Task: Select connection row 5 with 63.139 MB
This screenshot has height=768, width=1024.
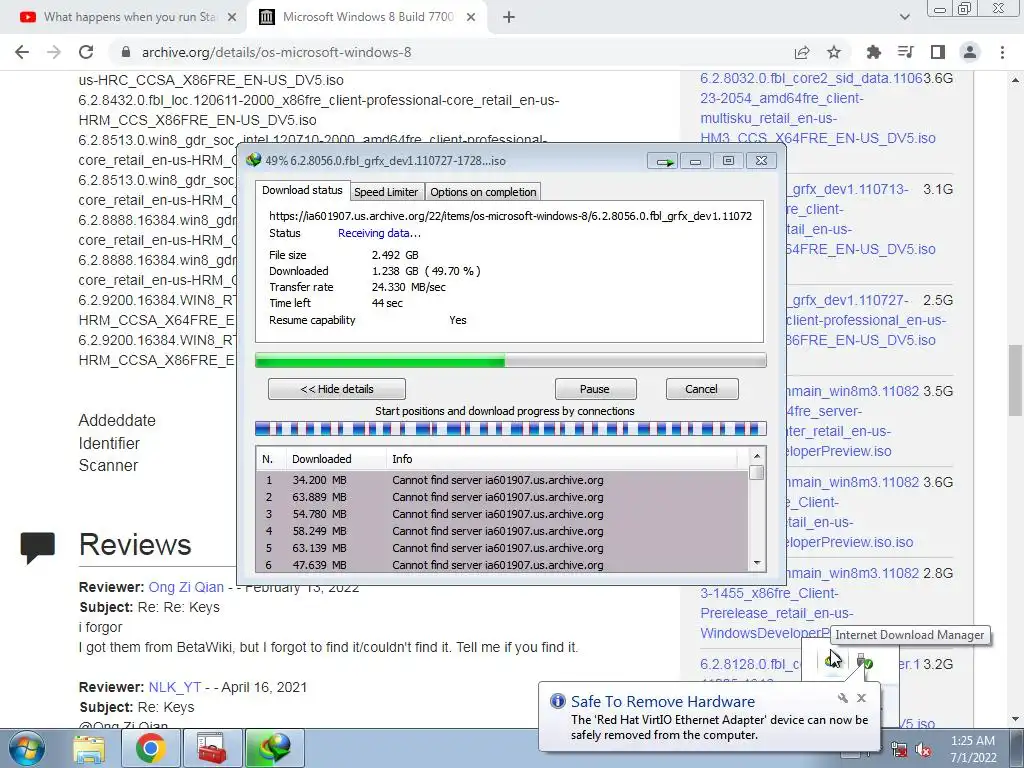Action: 502,548
